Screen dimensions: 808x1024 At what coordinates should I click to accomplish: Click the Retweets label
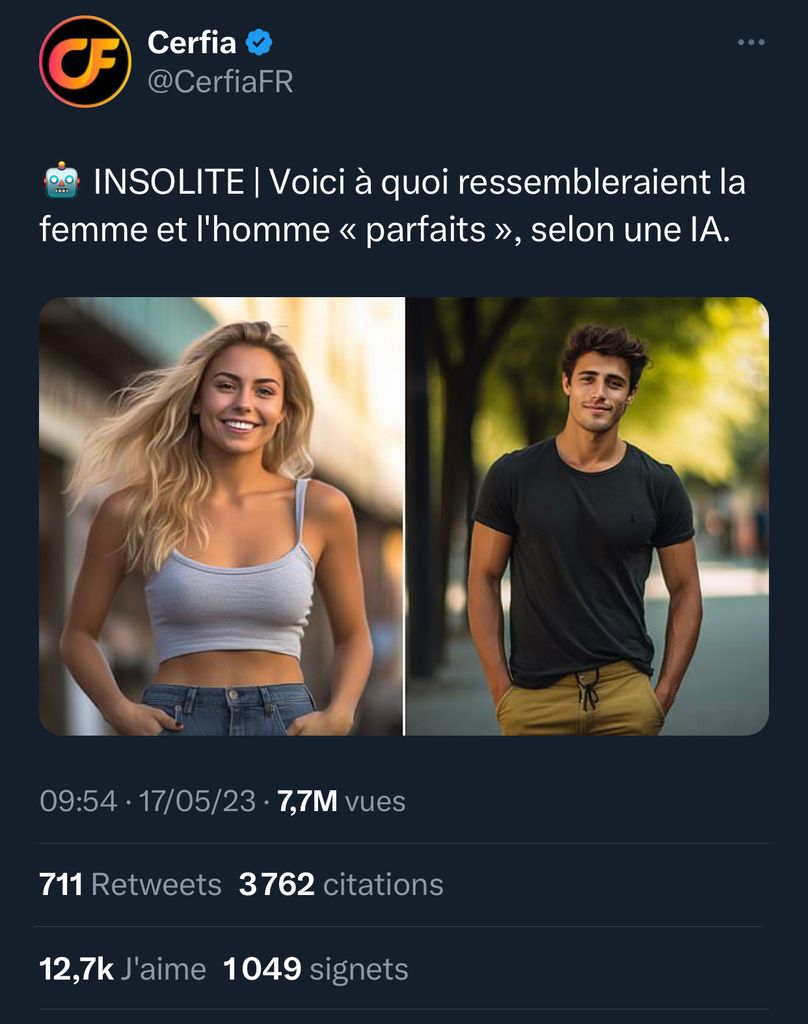click(x=157, y=884)
